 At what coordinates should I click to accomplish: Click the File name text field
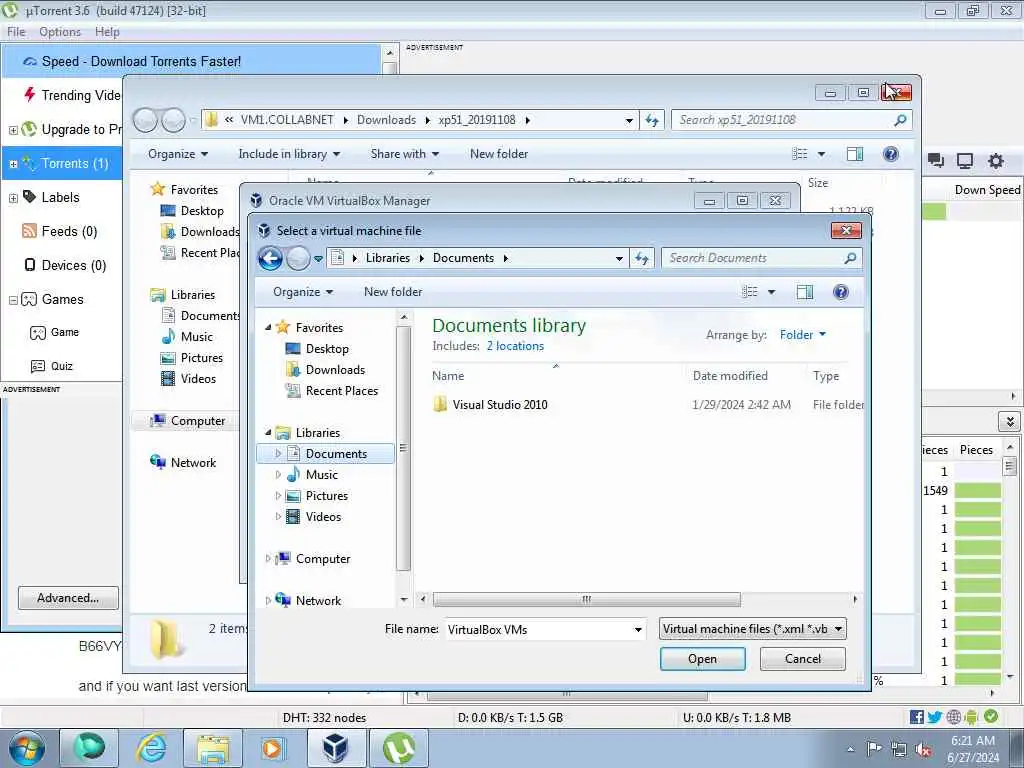[537, 630]
